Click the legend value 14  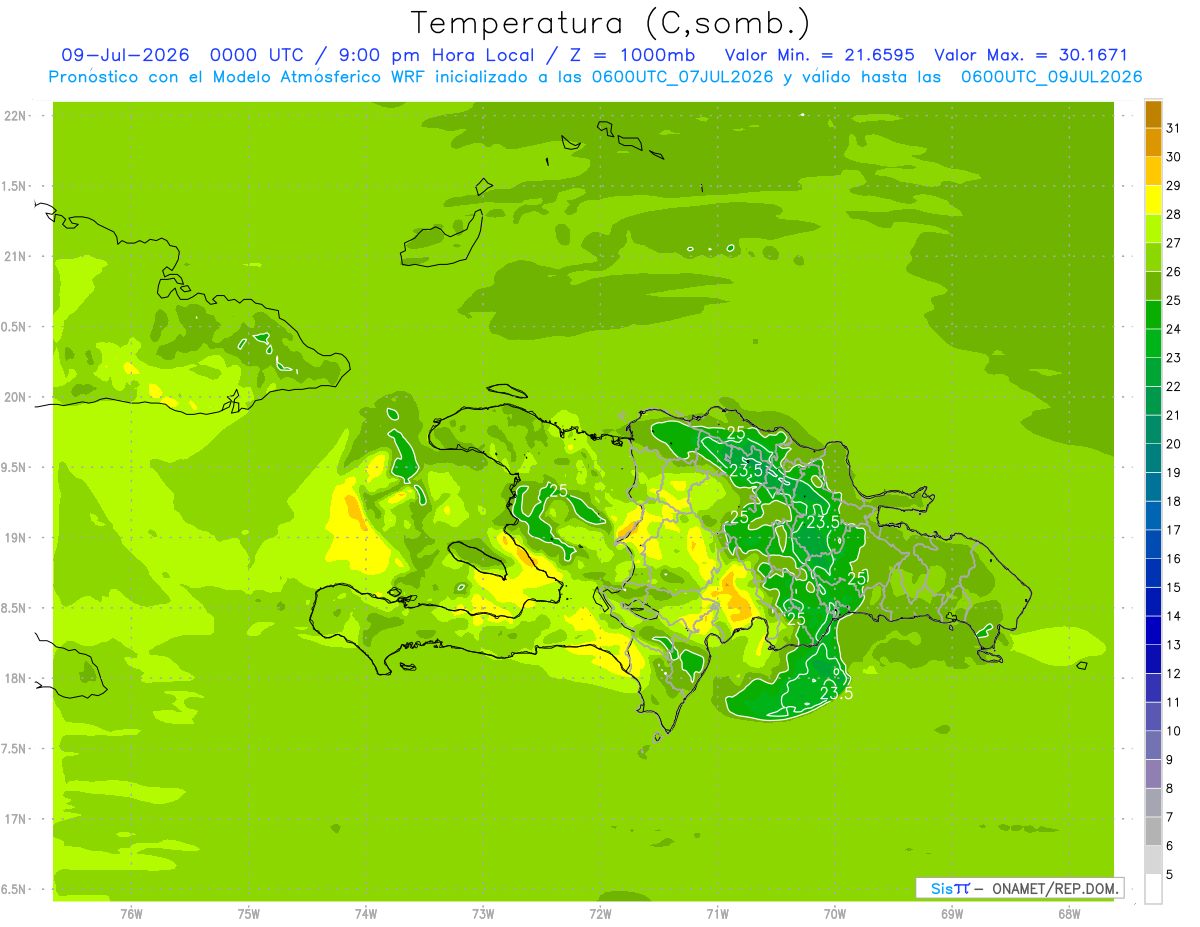pyautogui.click(x=1174, y=616)
